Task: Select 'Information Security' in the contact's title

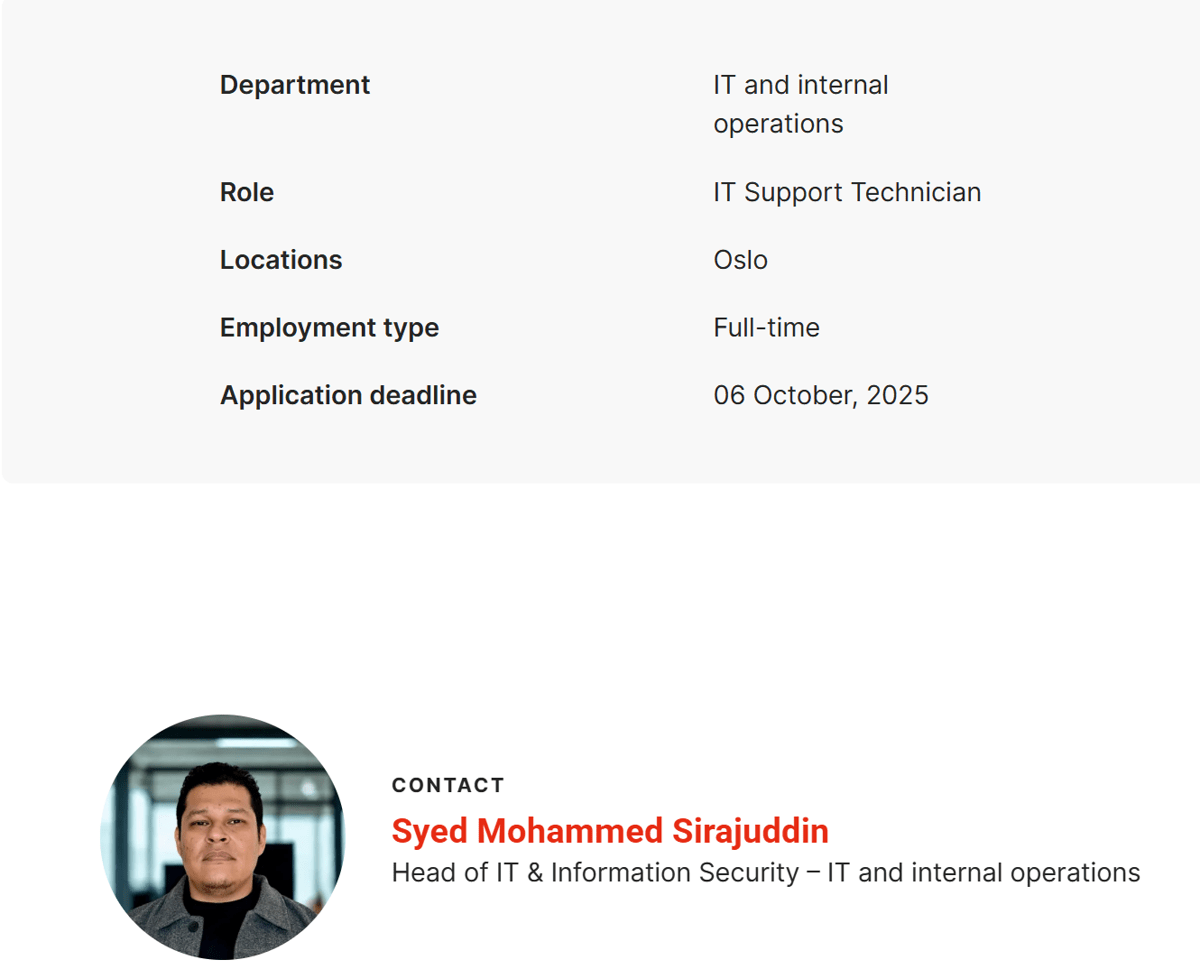Action: tap(674, 873)
